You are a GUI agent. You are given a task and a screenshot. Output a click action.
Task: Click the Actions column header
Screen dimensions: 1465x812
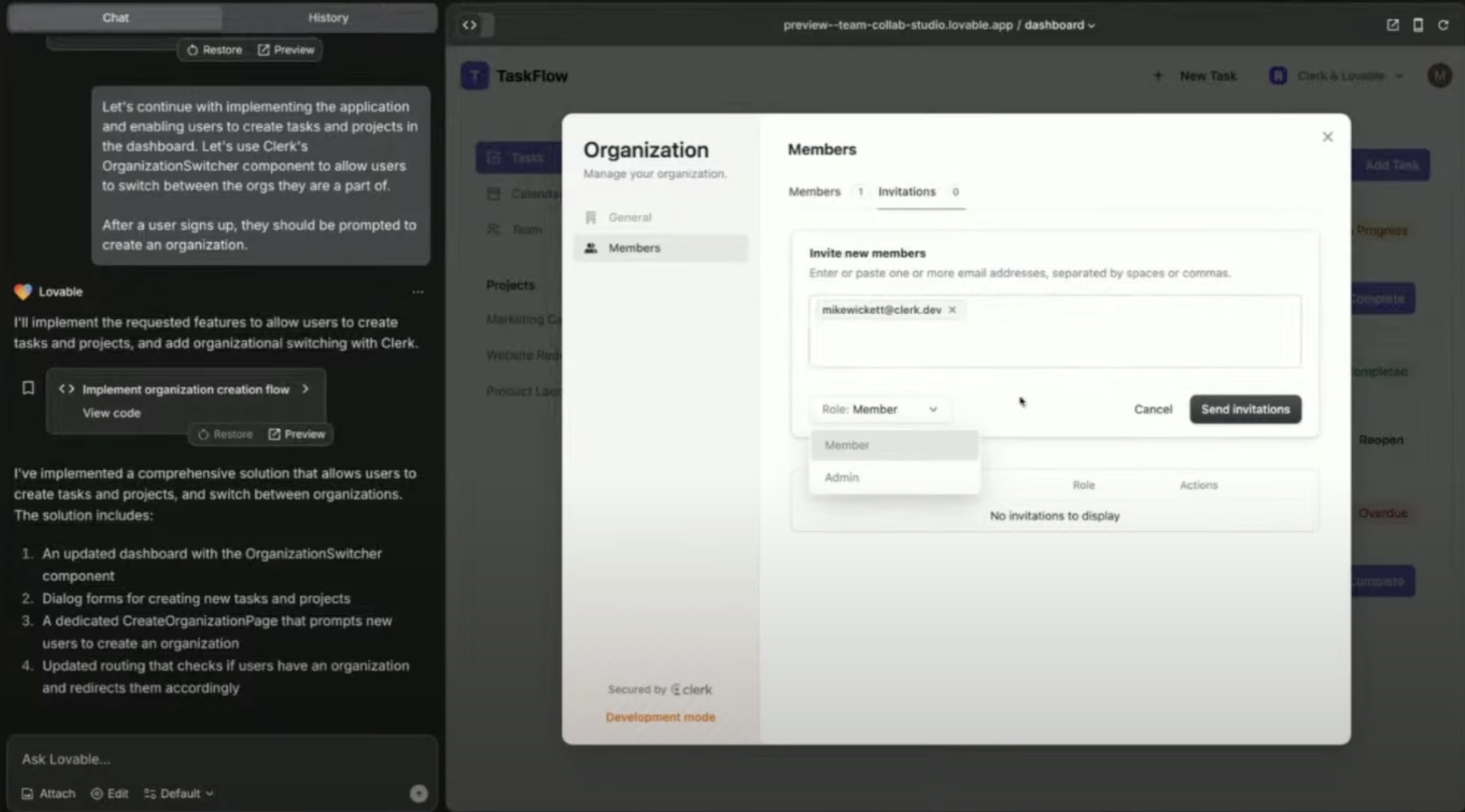point(1199,485)
